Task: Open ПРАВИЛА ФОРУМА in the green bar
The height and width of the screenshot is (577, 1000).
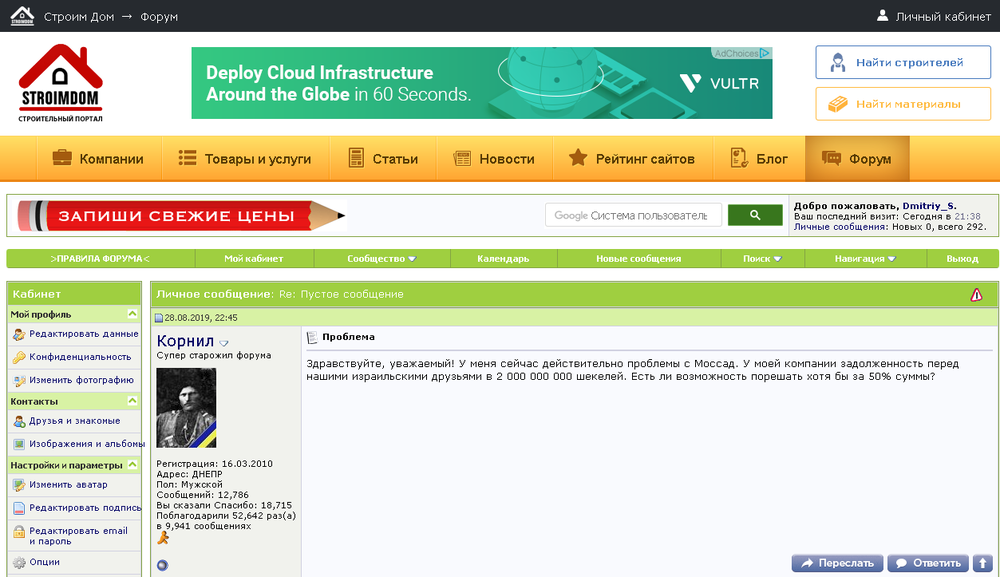Action: [100, 259]
